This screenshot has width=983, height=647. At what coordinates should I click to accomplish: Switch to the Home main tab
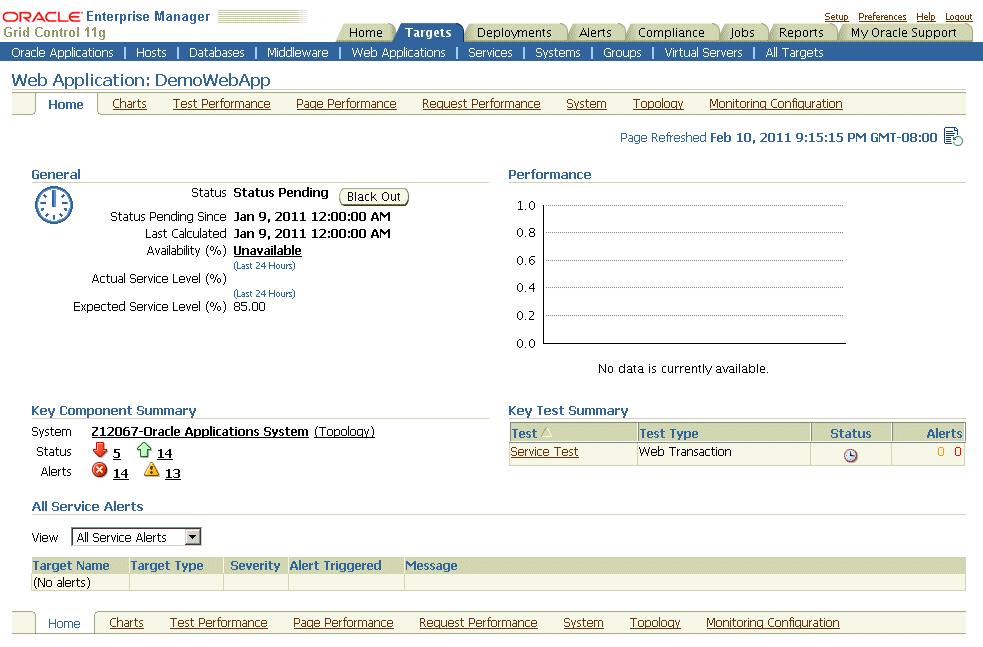(x=365, y=33)
